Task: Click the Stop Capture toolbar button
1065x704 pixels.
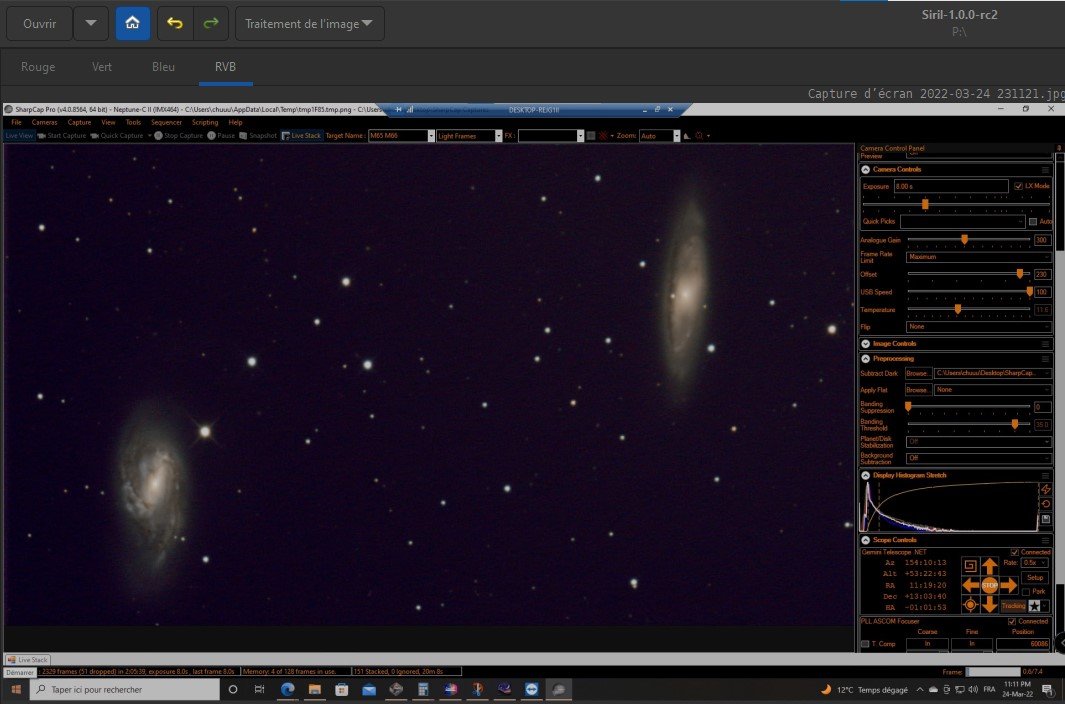Action: pyautogui.click(x=179, y=136)
